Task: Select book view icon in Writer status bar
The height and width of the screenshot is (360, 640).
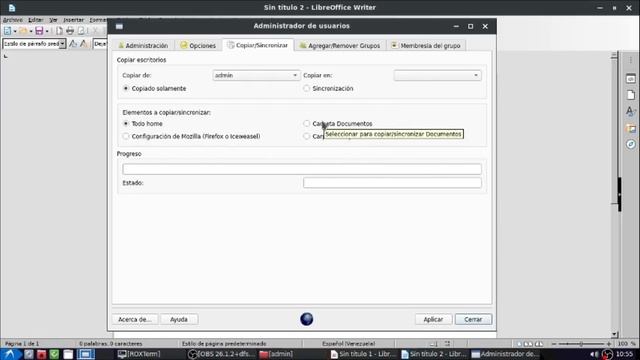Action: tap(539, 344)
